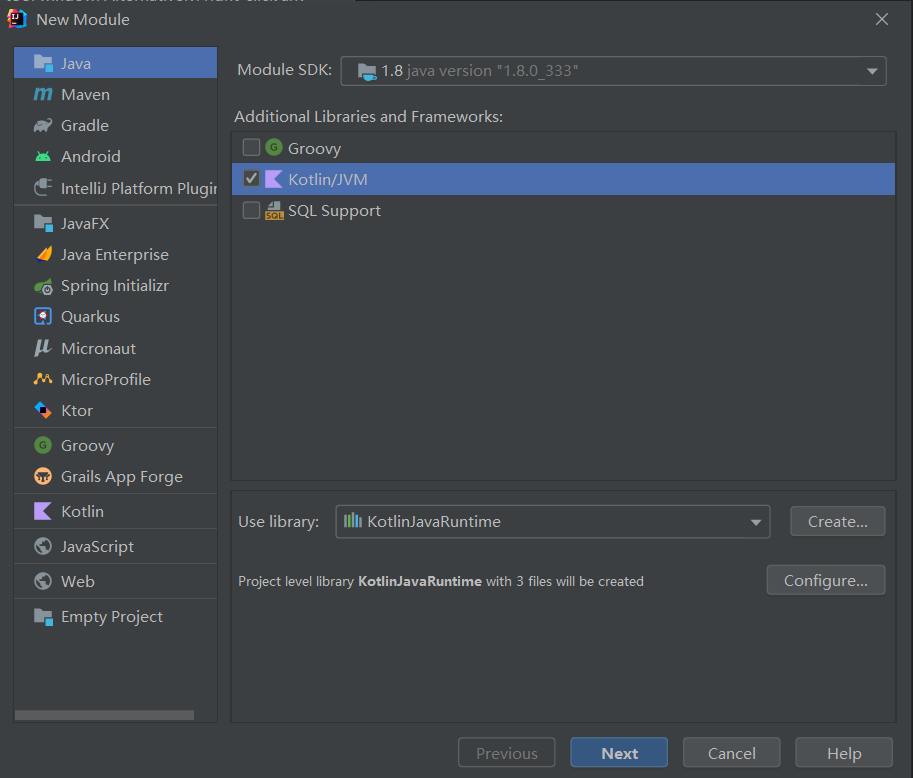Choose the Groovy icon in the sidebar

43,445
